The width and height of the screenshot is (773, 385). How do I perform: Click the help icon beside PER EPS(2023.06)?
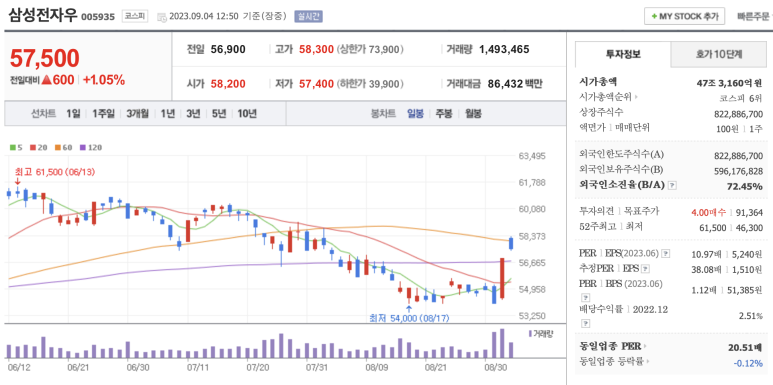[x=666, y=253]
